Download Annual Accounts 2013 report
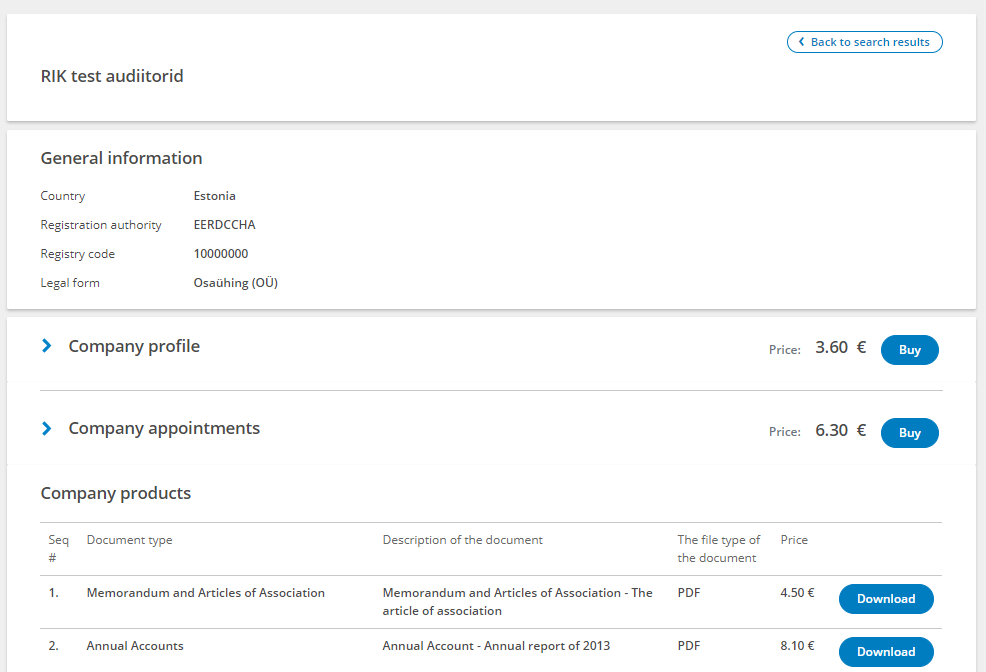 point(886,652)
